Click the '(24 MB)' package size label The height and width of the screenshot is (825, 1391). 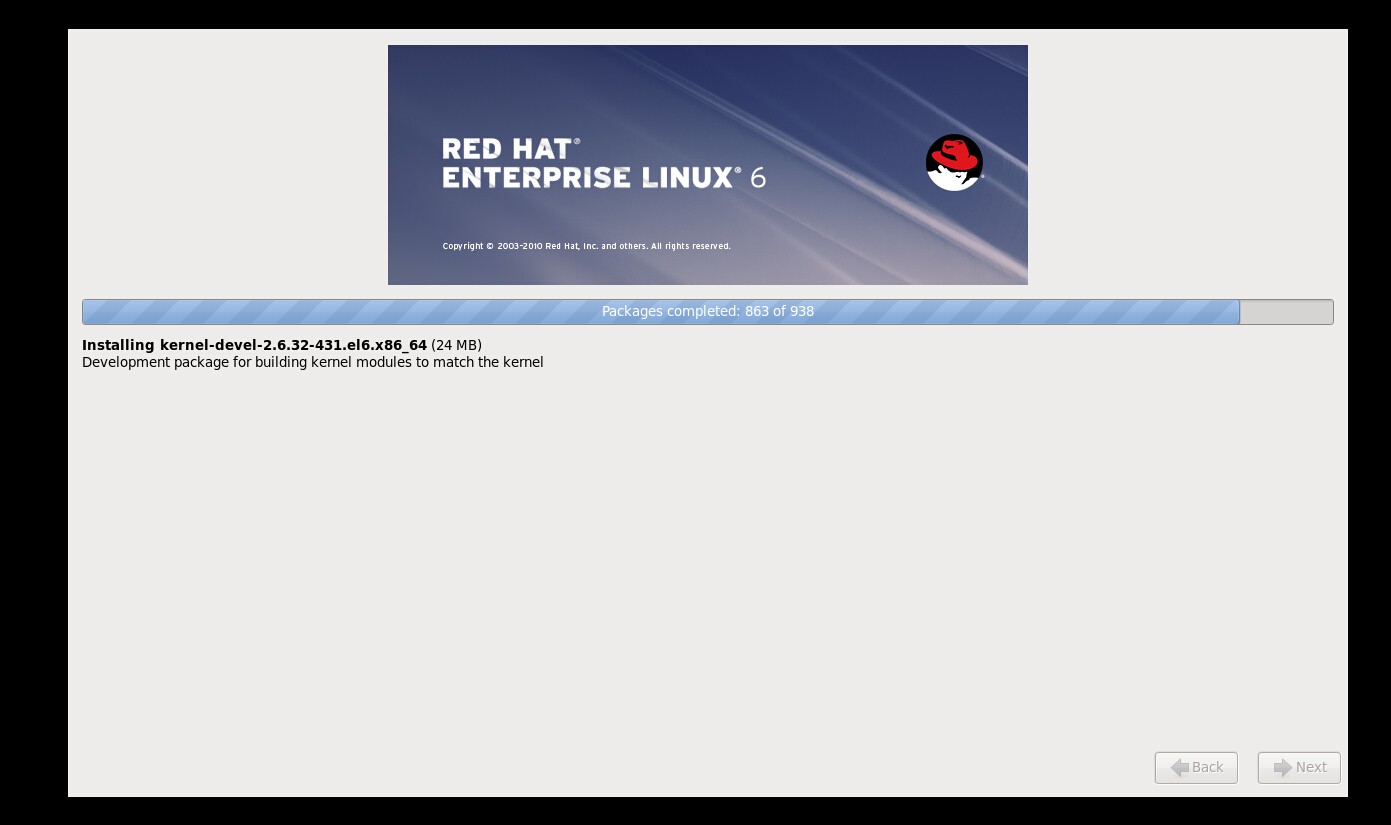tap(456, 345)
